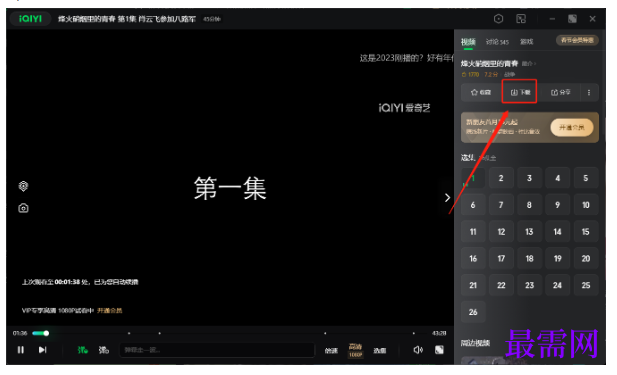Select episode 21
Screen dimensions: 617x375
tap(473, 285)
